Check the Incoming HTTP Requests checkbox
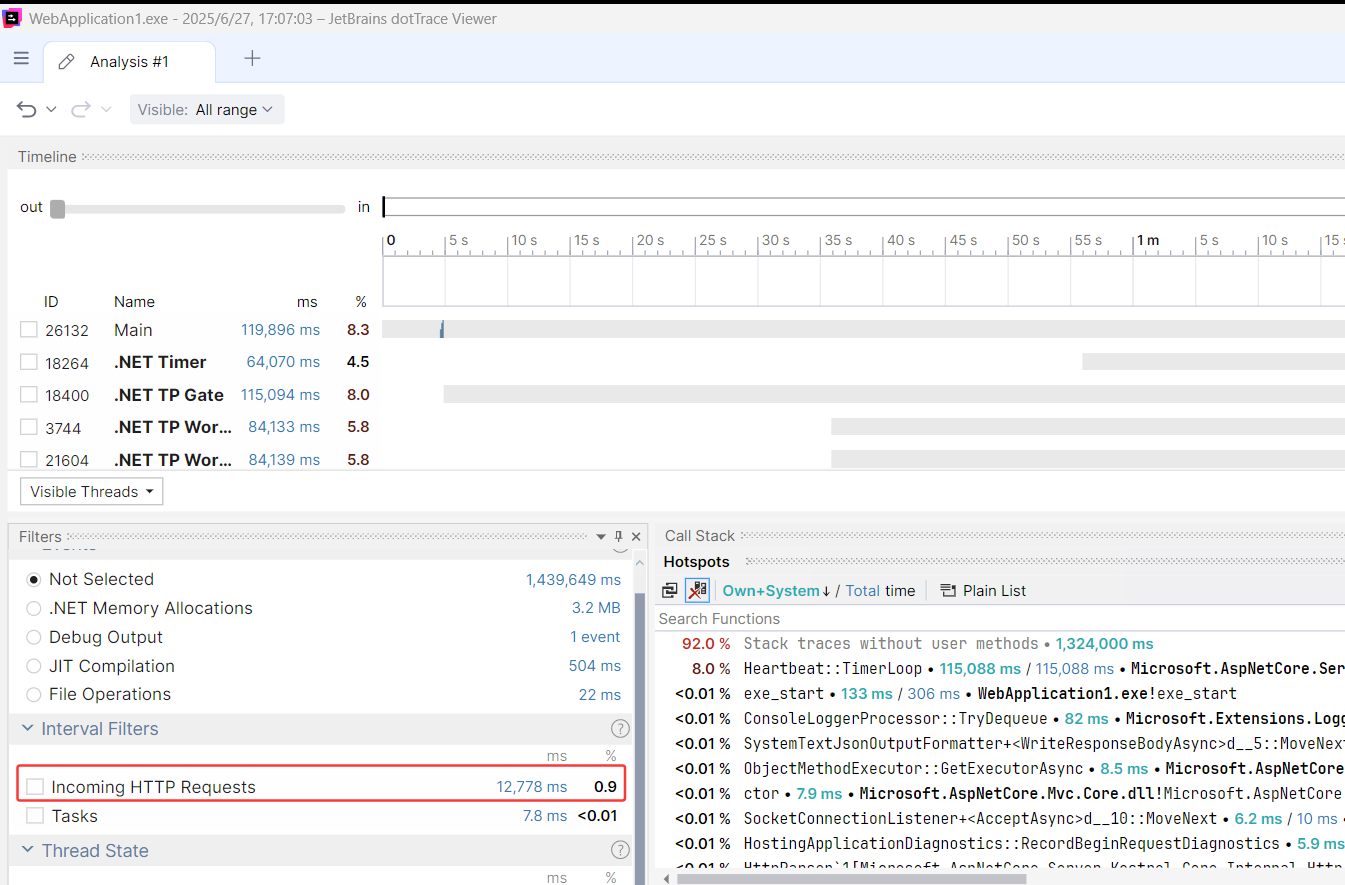This screenshot has width=1345, height=885. click(x=35, y=787)
